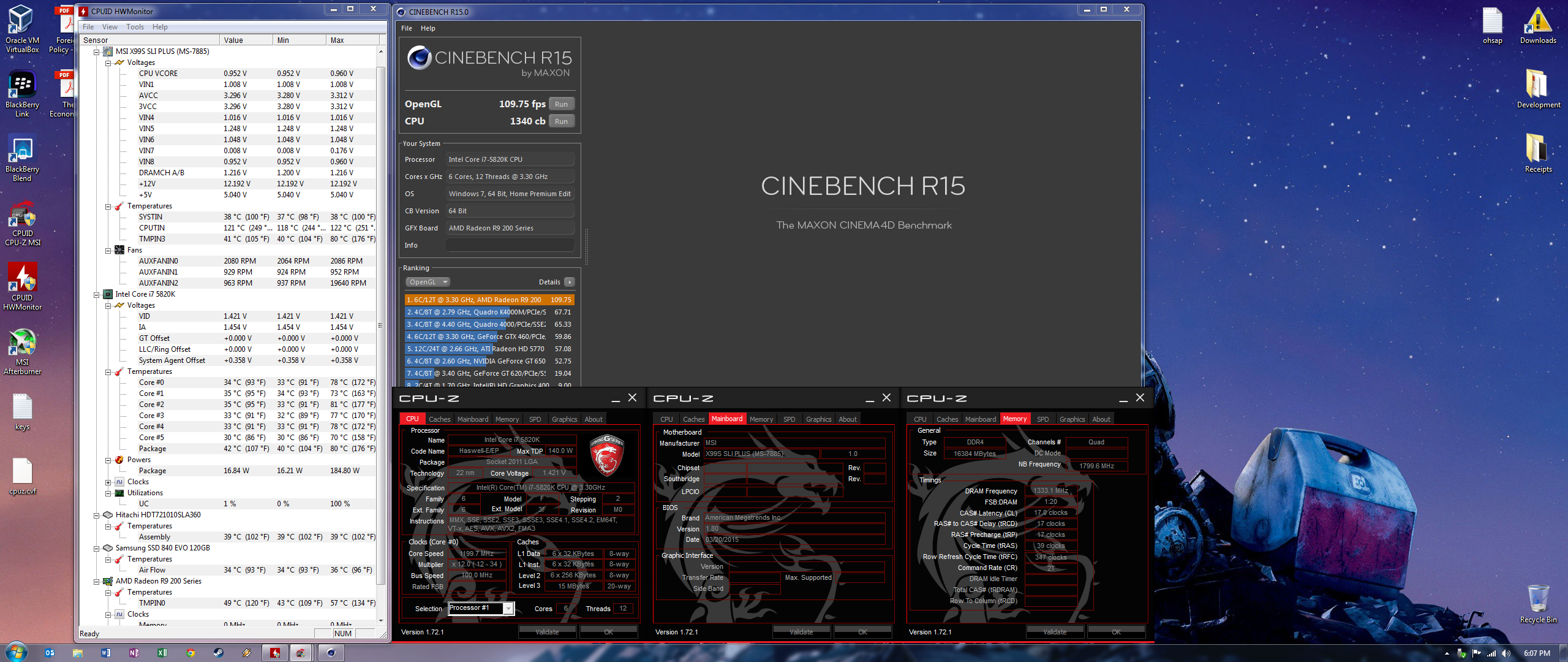1568x662 pixels.
Task: Switch to Cinebench via taskbar button
Action: pos(331,653)
